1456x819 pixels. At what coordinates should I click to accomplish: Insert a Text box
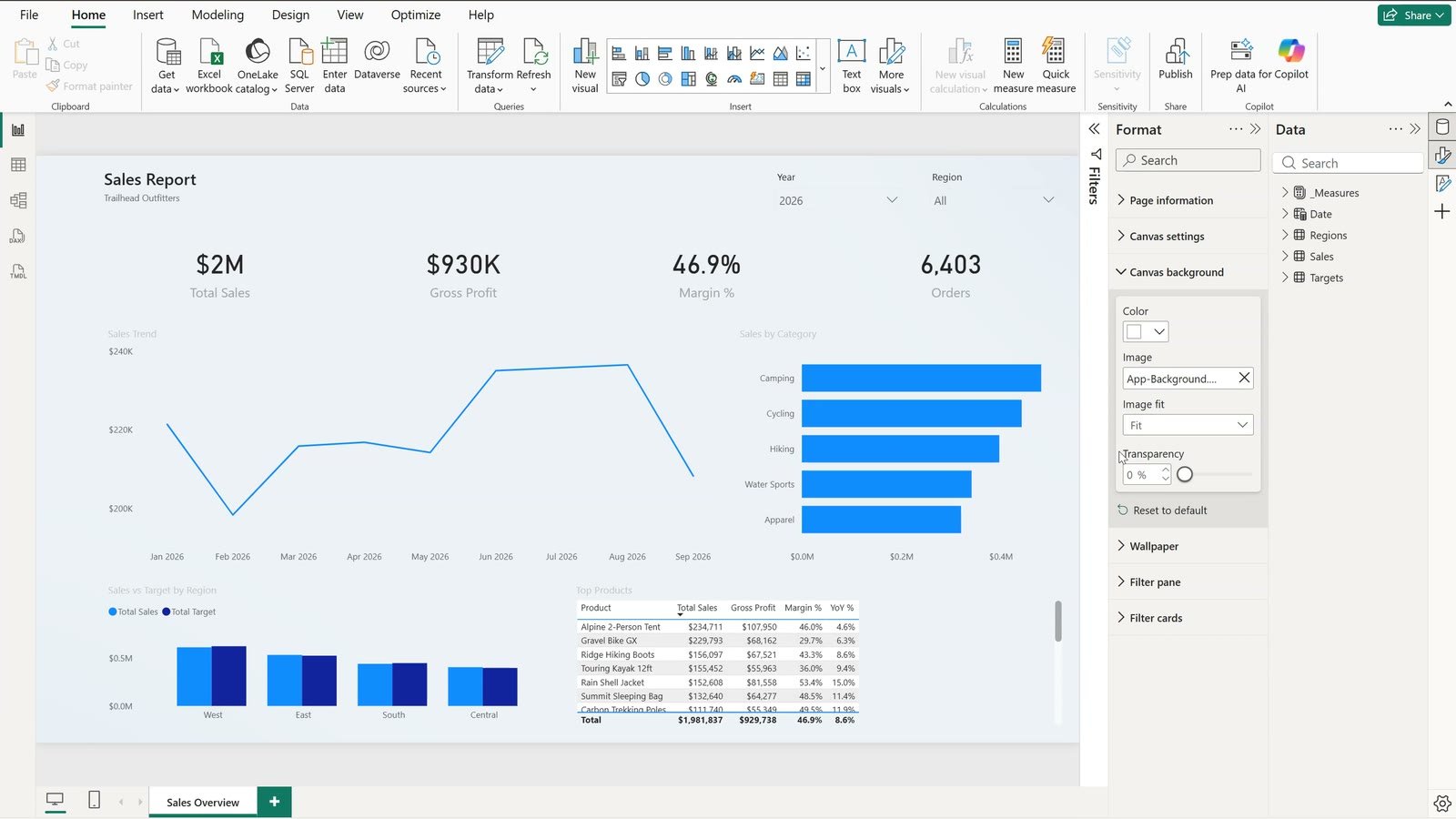click(851, 66)
